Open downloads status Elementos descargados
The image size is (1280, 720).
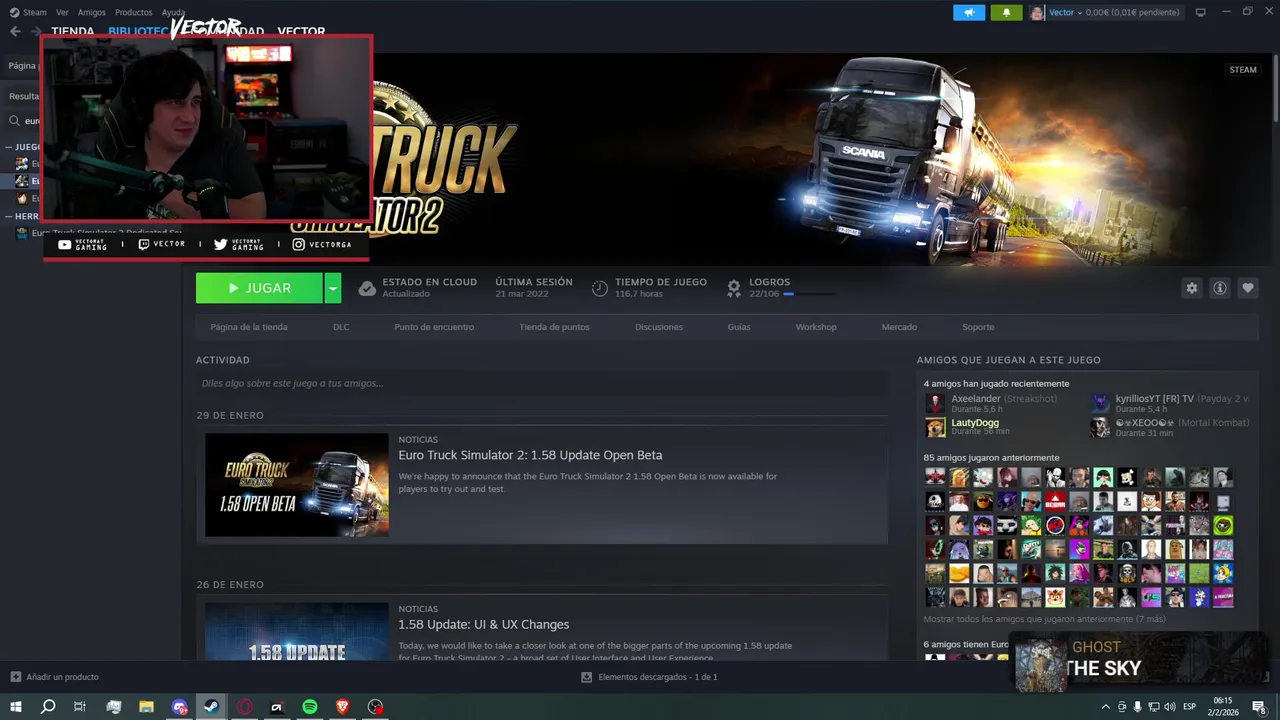coord(649,677)
